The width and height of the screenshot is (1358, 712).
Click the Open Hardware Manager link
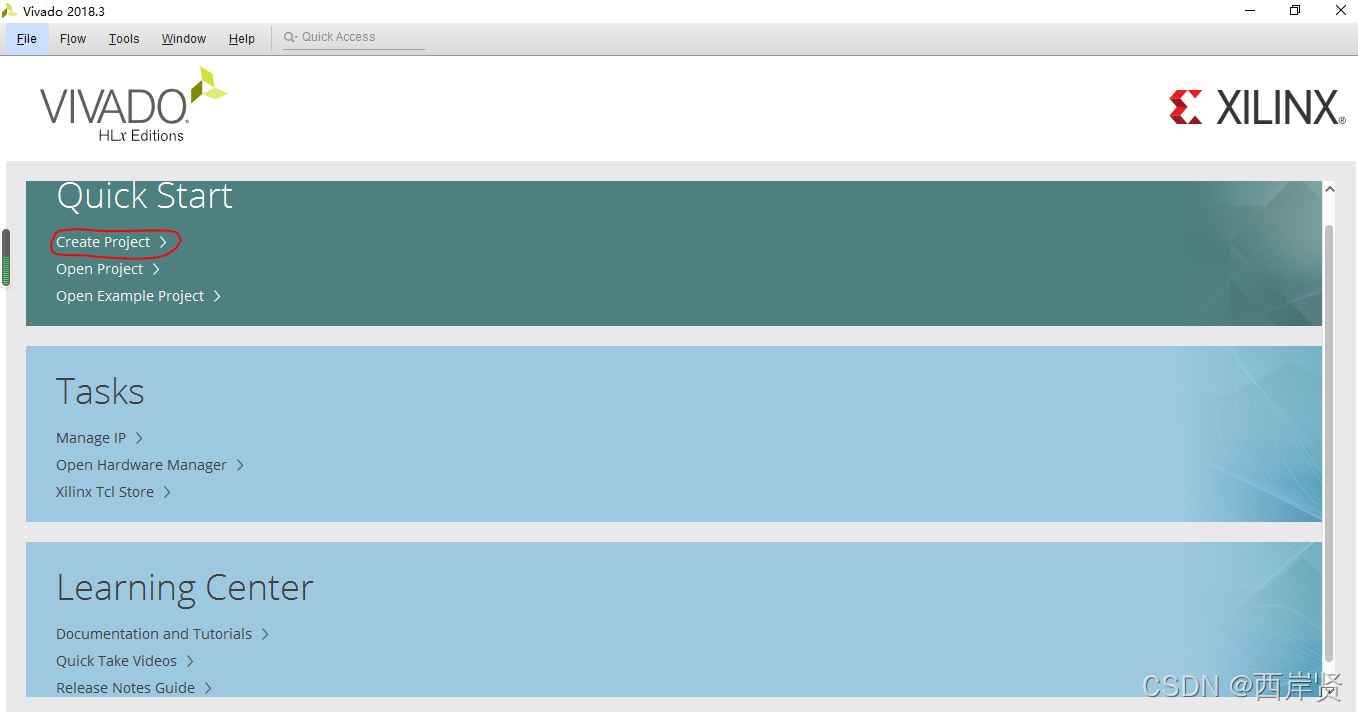click(141, 465)
